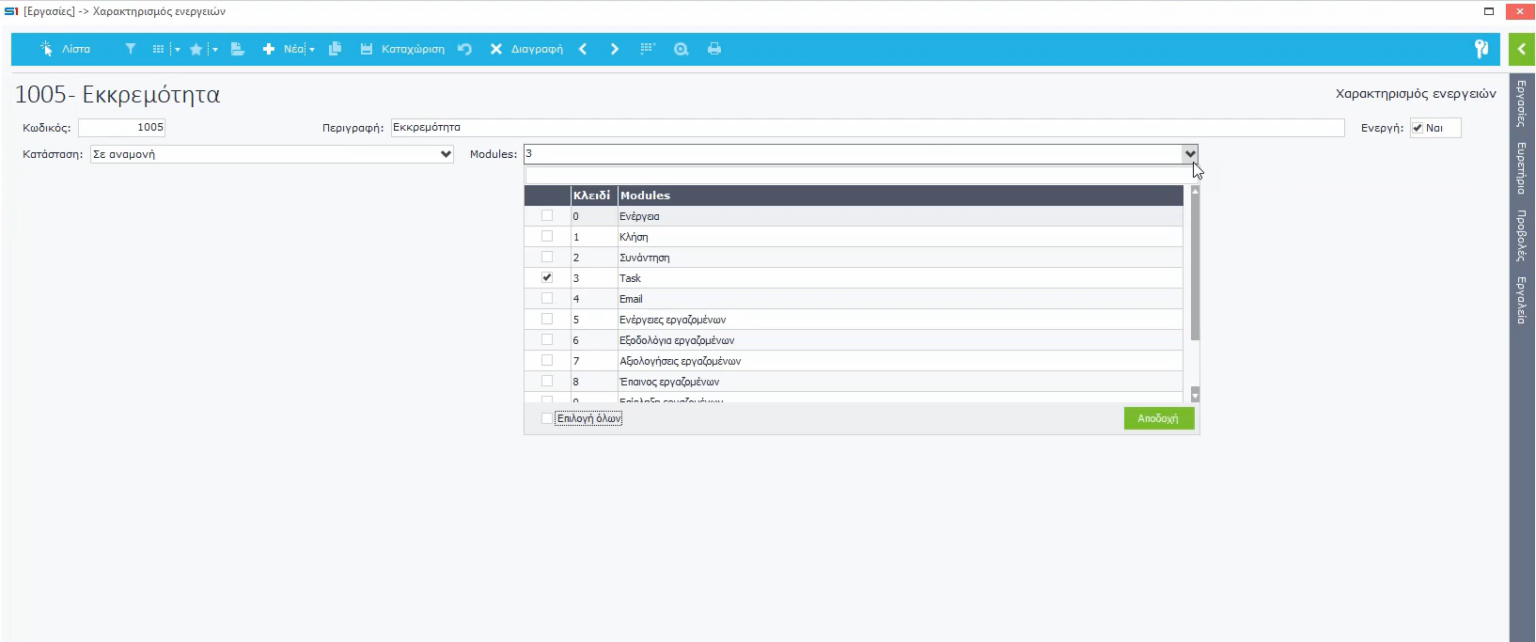This screenshot has height=642, width=1536.
Task: Click the small grid settings icon
Action: (x=648, y=49)
